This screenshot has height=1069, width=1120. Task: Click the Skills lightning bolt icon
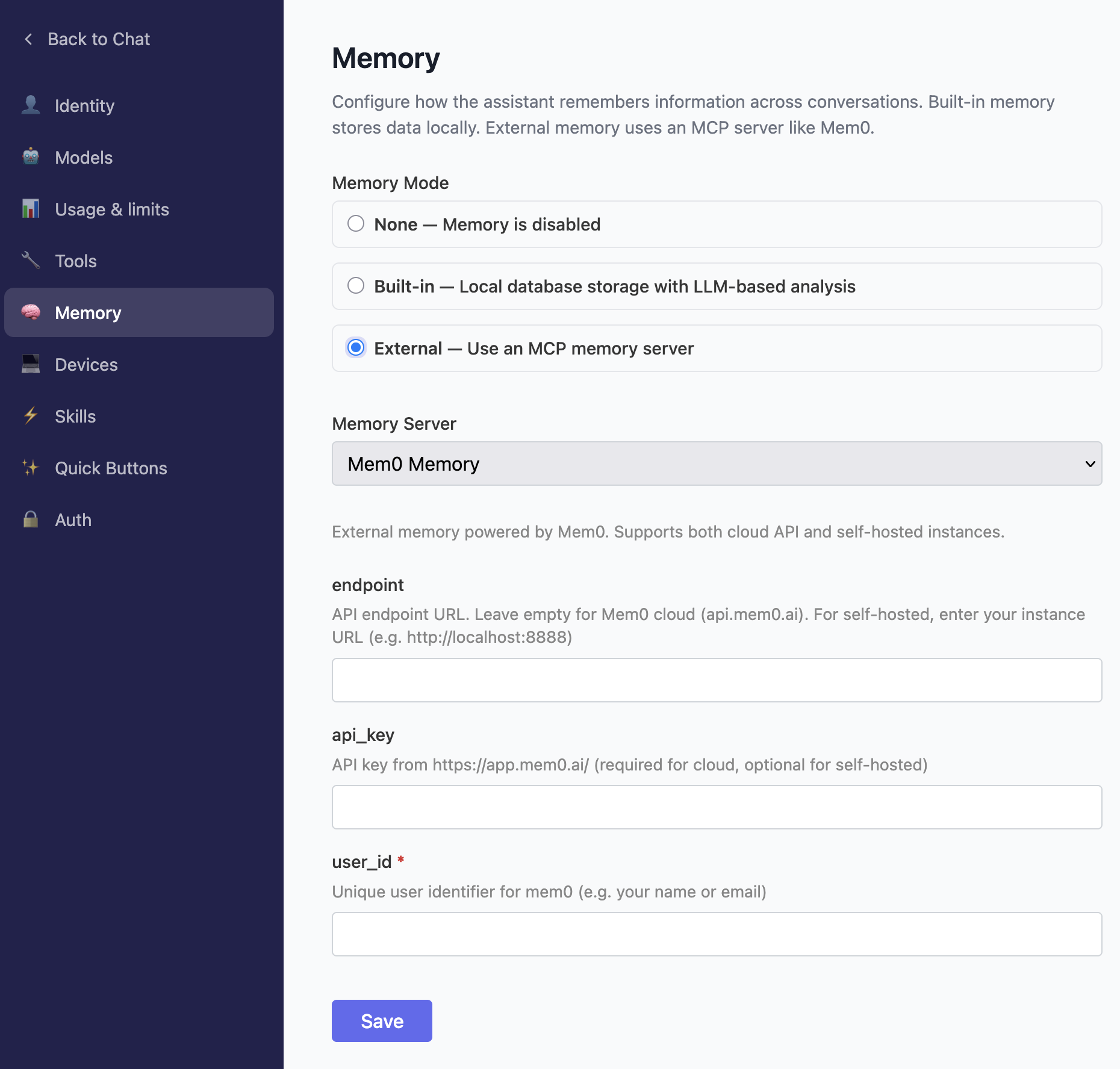(x=31, y=416)
